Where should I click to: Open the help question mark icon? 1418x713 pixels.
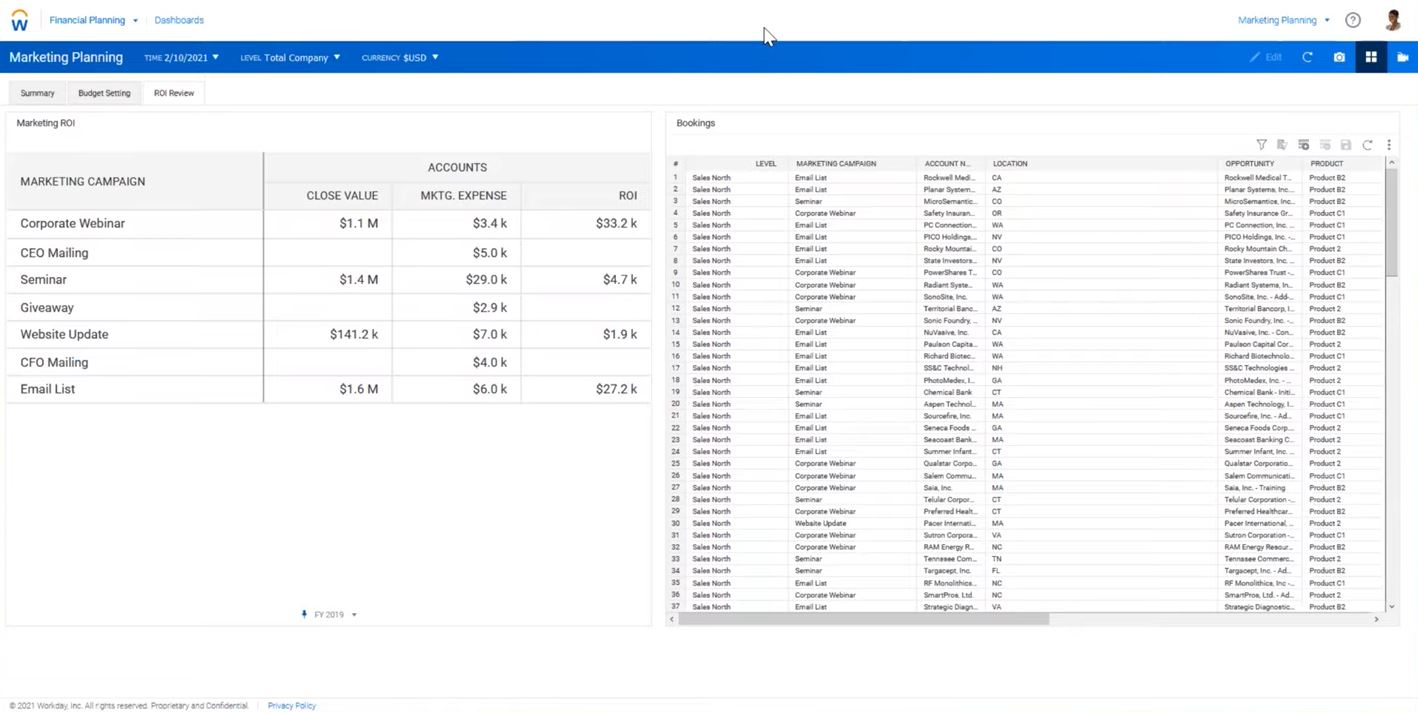(1353, 19)
